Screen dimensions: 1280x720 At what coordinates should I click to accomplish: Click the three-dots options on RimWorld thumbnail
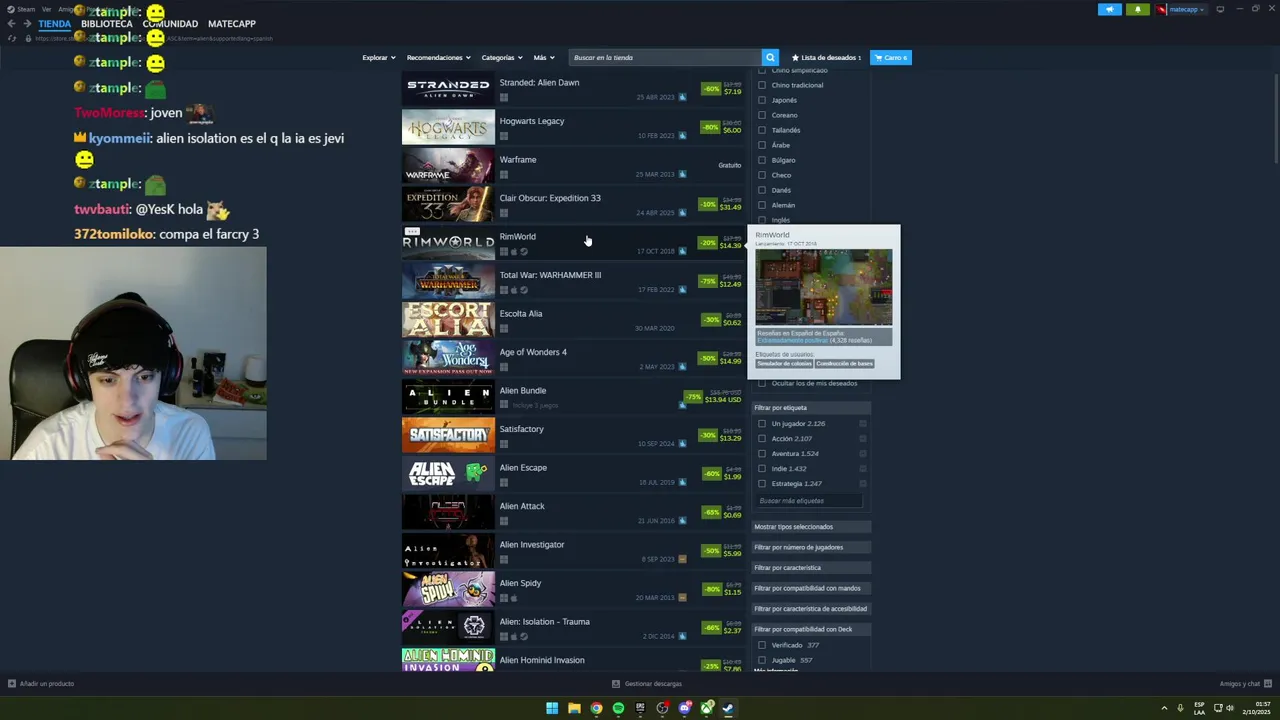tap(411, 231)
